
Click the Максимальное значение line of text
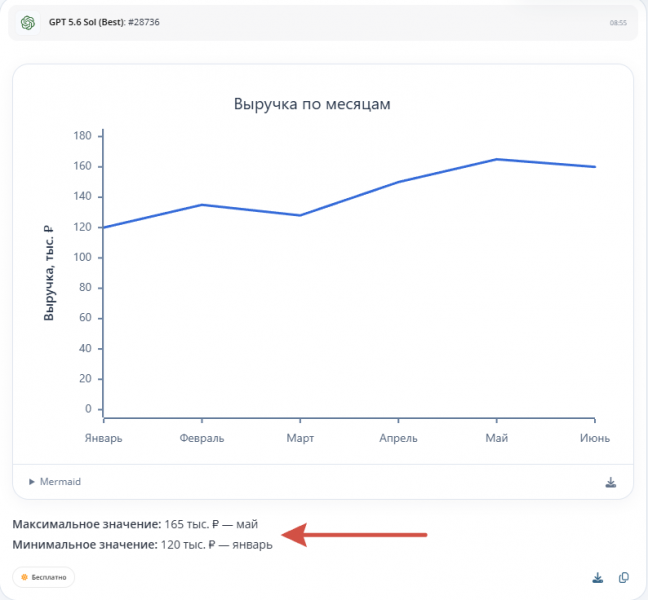pos(135,524)
